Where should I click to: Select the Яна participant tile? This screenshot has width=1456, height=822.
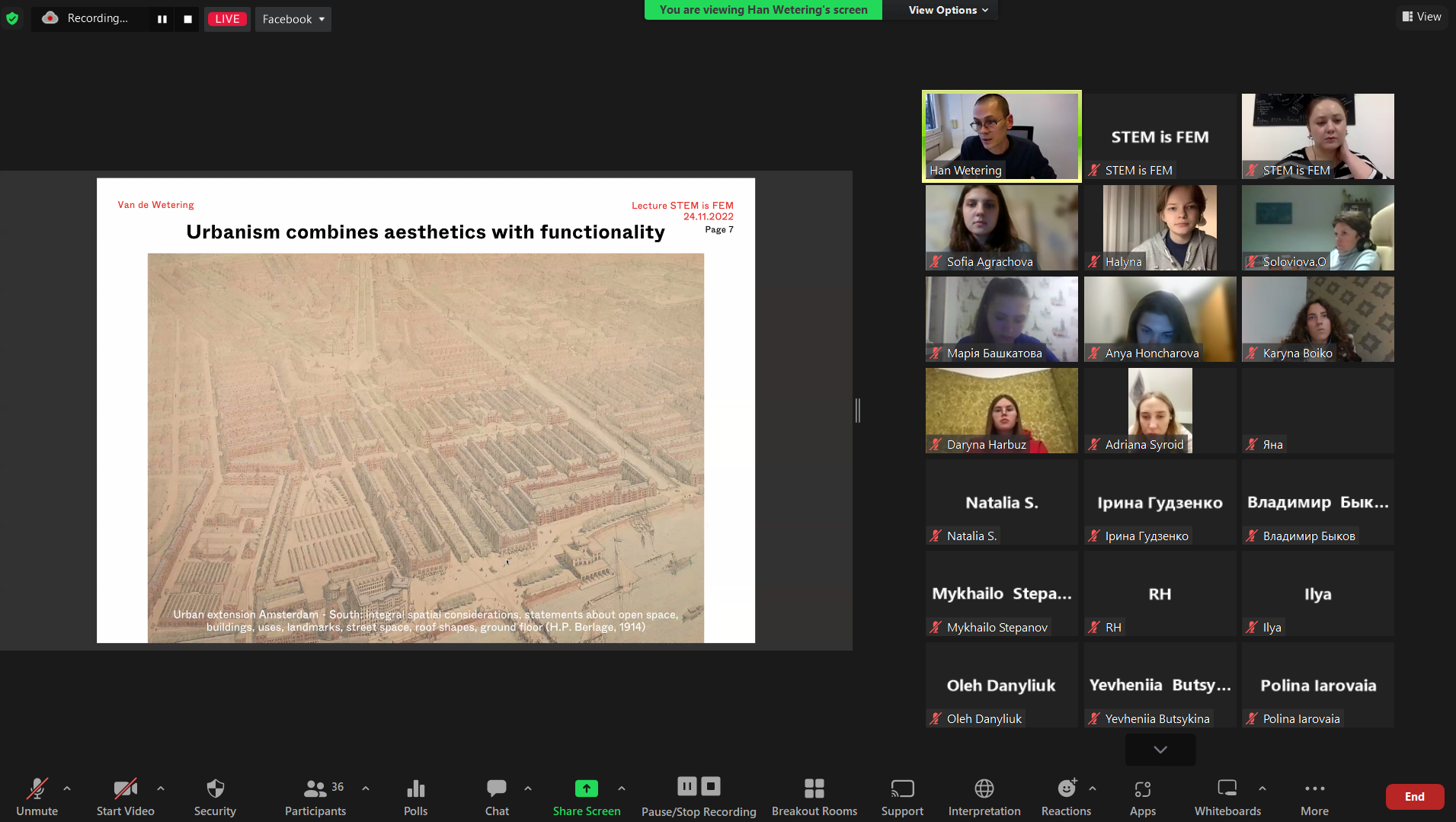coord(1318,411)
